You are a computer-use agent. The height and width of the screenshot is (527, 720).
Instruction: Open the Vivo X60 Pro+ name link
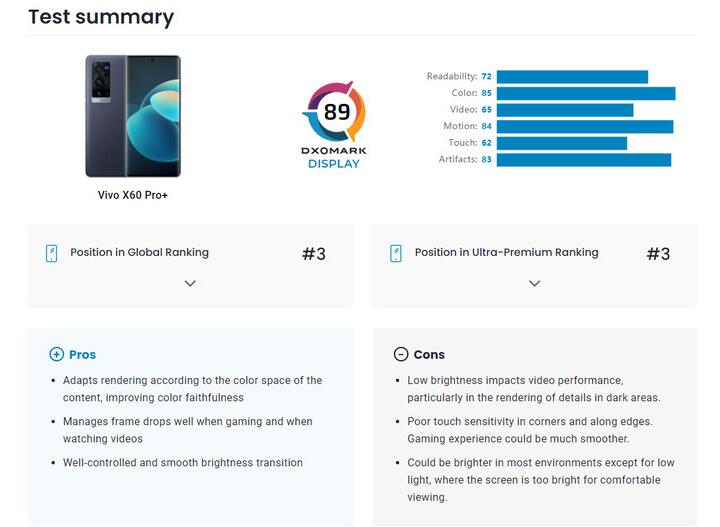pos(132,195)
